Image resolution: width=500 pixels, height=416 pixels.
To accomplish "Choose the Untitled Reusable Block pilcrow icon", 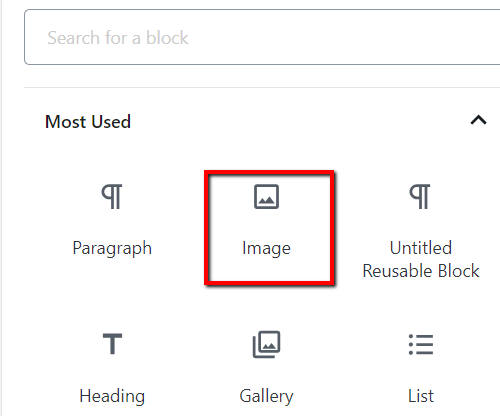I will (x=420, y=197).
